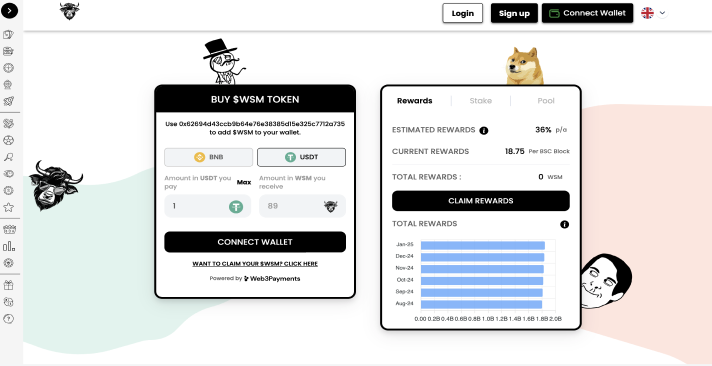
Task: Open the coins exchange sidebar icon
Action: 8,302
